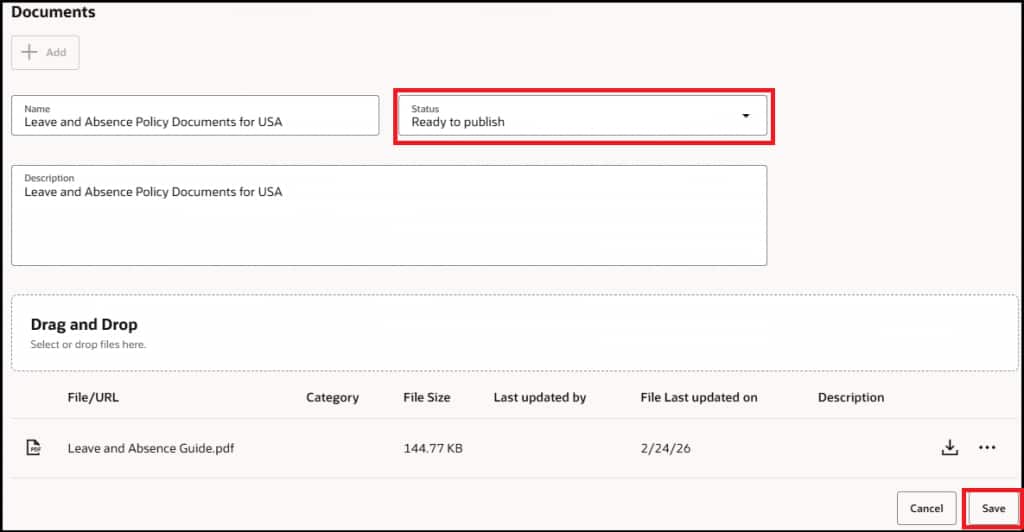Click the Description table column header
This screenshot has width=1024, height=532.
[851, 397]
